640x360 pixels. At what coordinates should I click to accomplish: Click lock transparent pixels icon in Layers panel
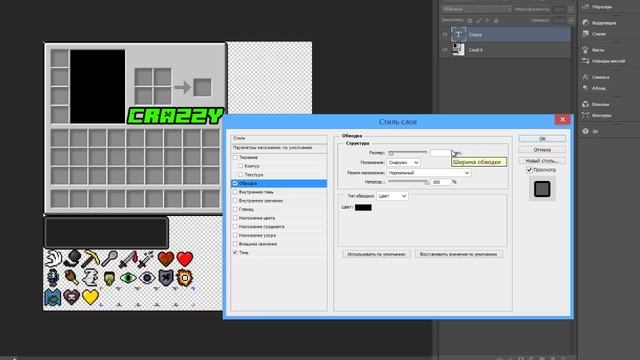(470, 20)
